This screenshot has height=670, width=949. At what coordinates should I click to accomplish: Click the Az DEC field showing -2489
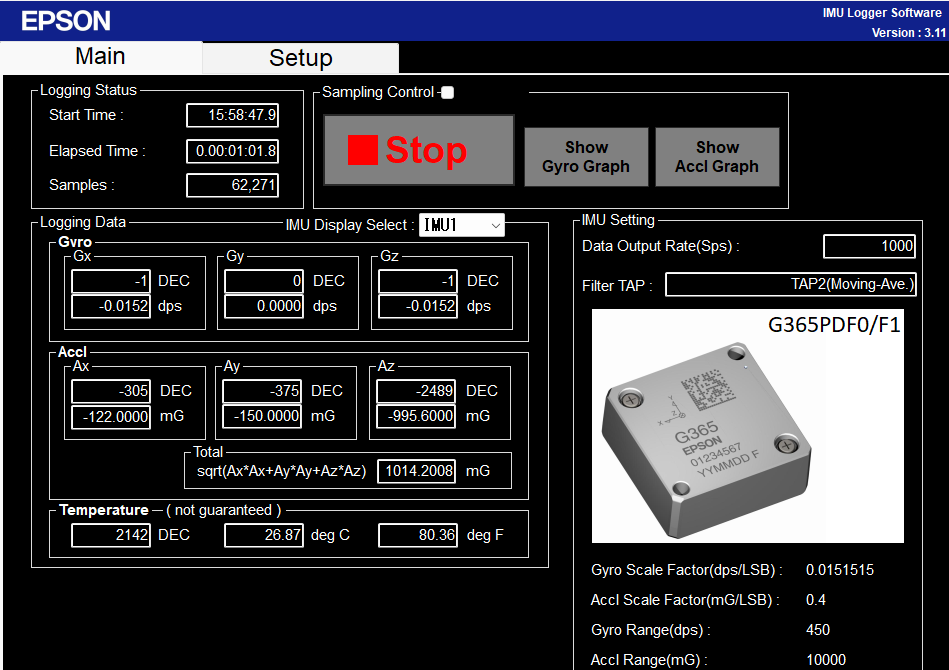tap(416, 391)
